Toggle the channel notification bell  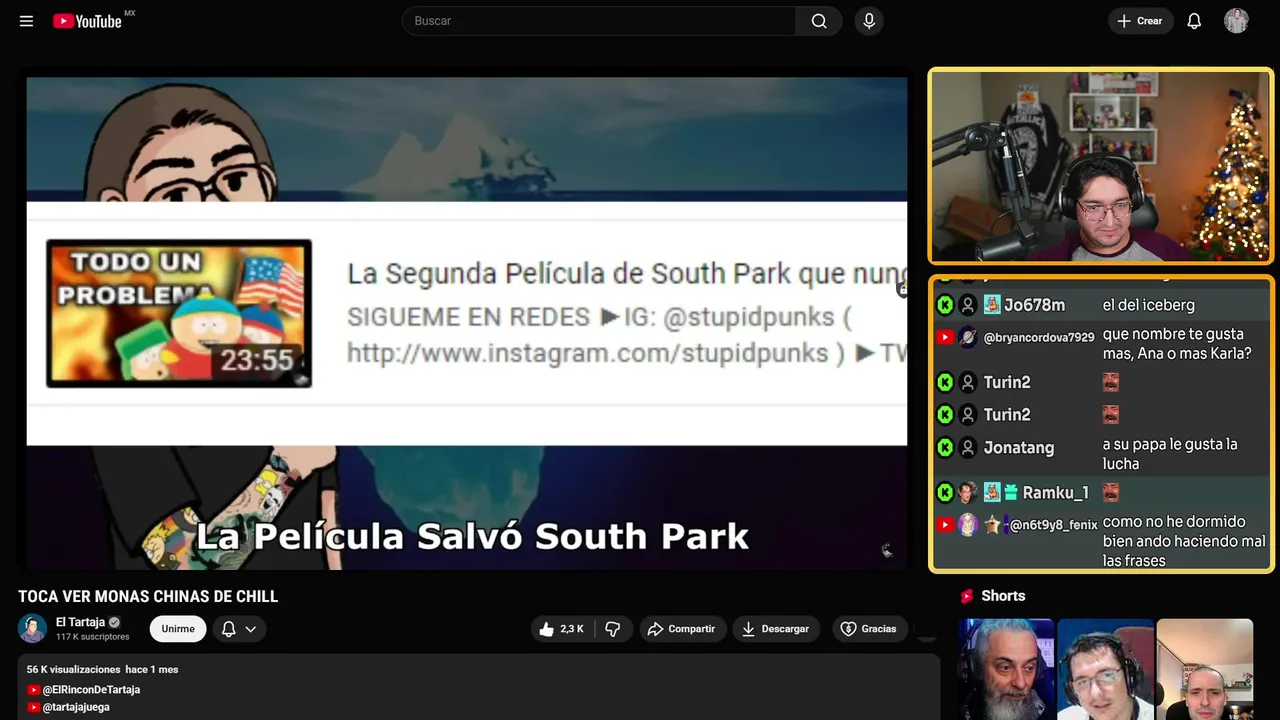point(228,629)
